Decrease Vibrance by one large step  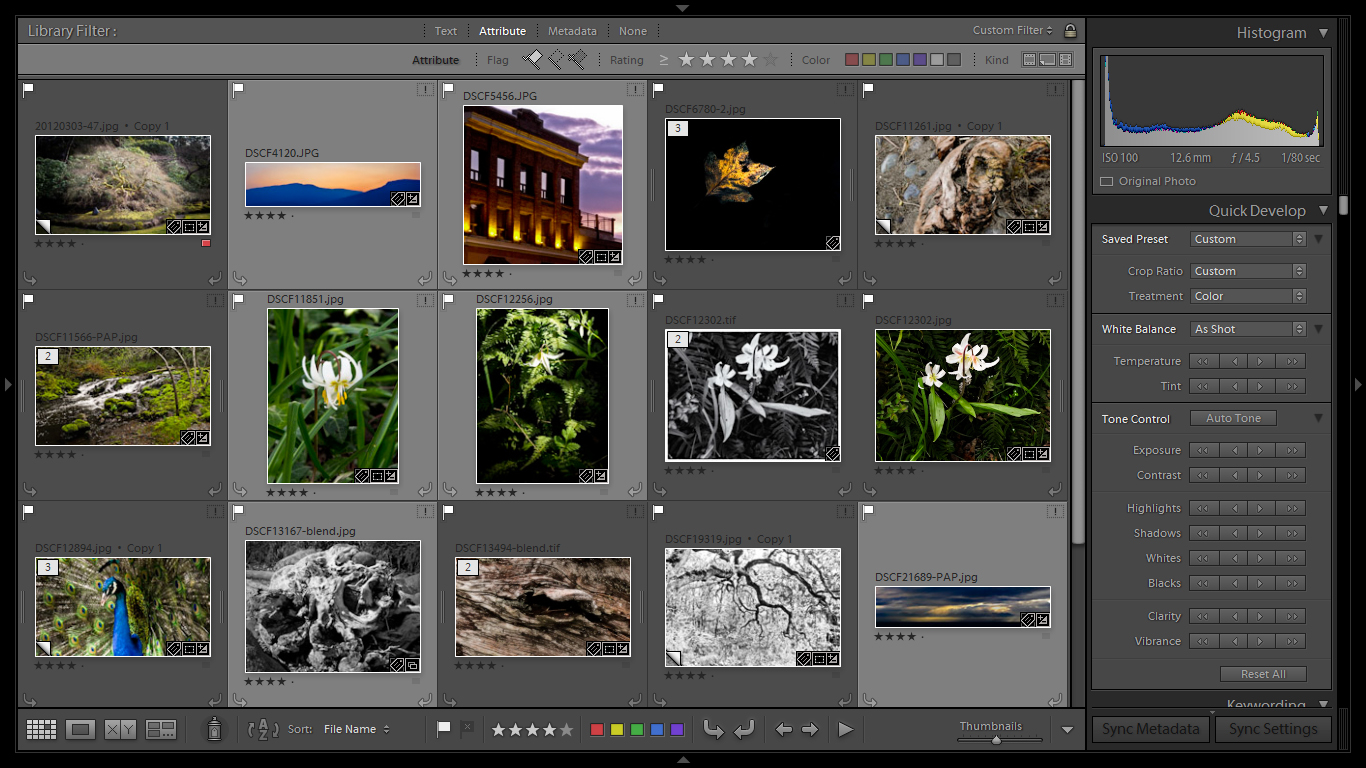pos(1204,641)
